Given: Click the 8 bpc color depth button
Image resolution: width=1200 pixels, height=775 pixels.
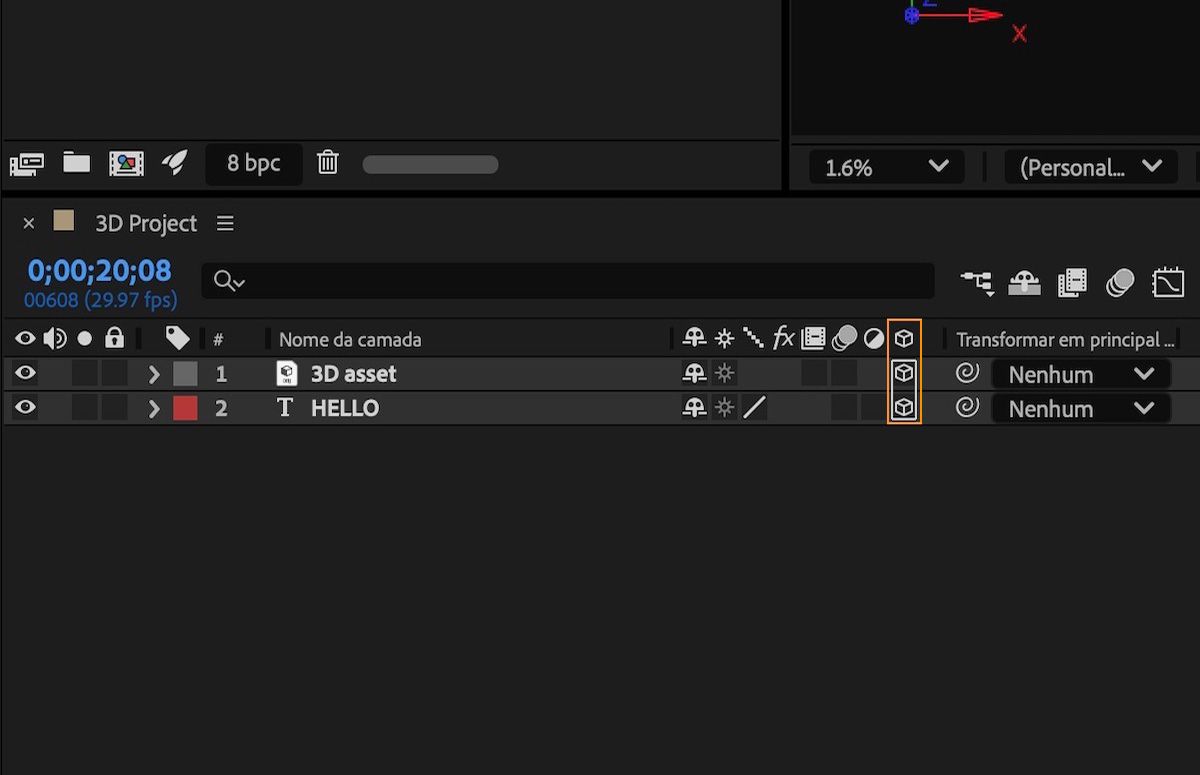Looking at the screenshot, I should click(253, 163).
